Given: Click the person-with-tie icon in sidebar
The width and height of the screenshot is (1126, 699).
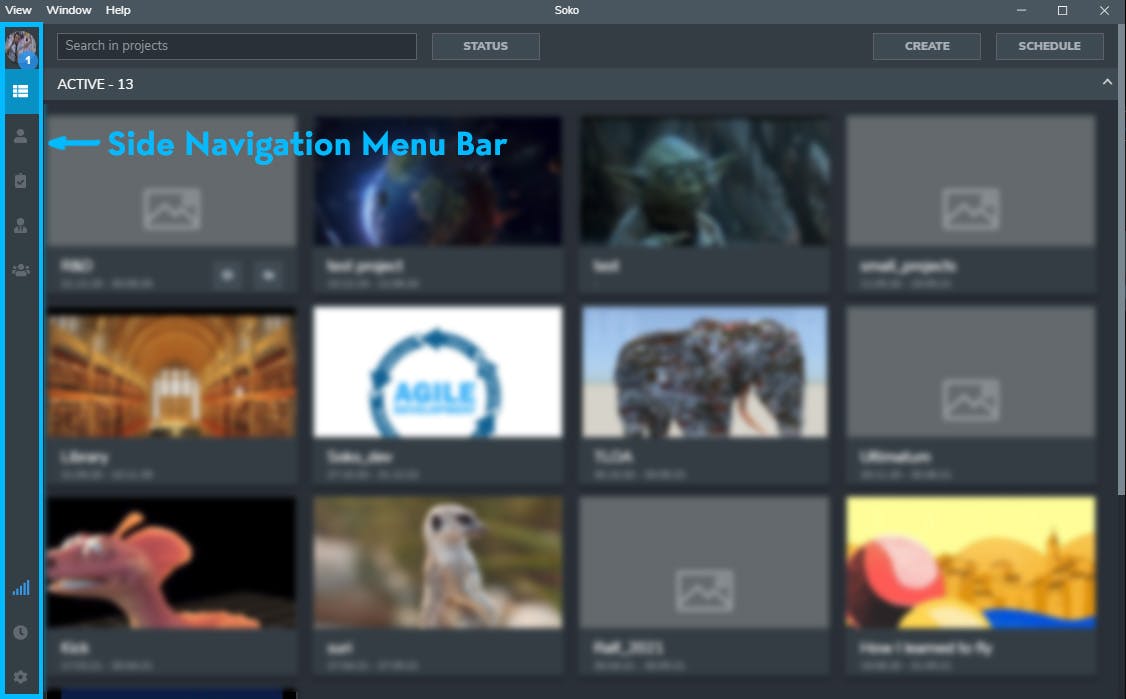Looking at the screenshot, I should pos(21,226).
